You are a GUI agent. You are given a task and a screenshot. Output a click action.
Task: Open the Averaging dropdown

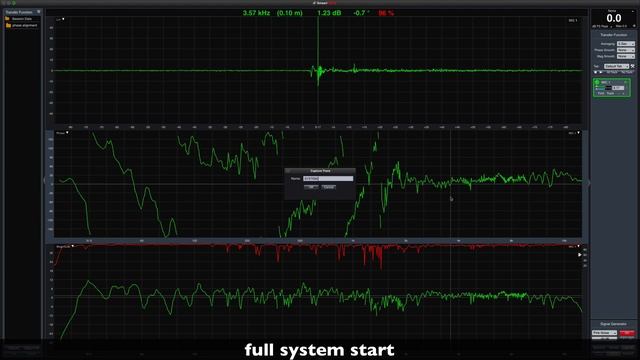click(x=626, y=44)
